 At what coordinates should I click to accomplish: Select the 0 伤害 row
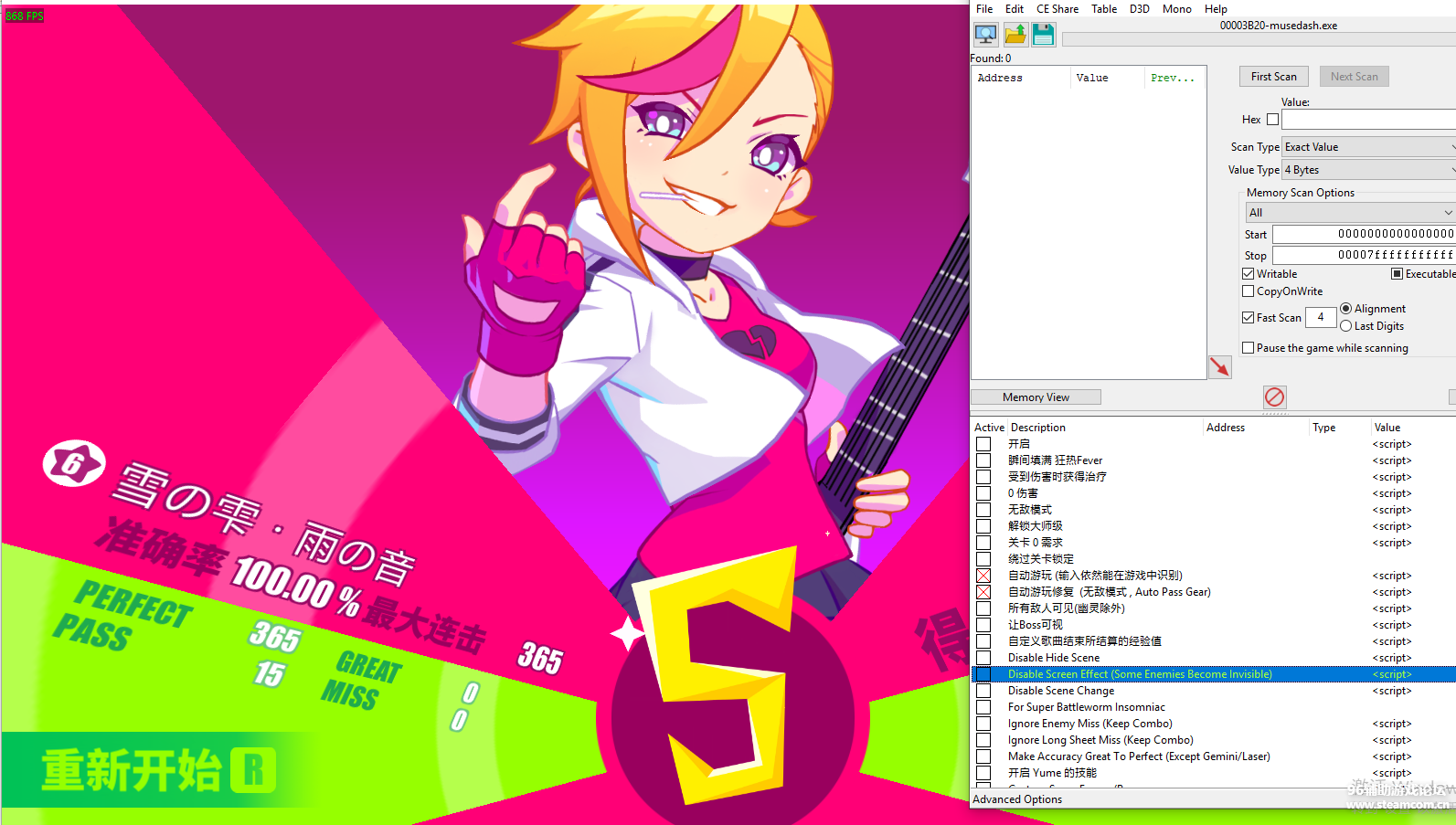(x=1213, y=493)
